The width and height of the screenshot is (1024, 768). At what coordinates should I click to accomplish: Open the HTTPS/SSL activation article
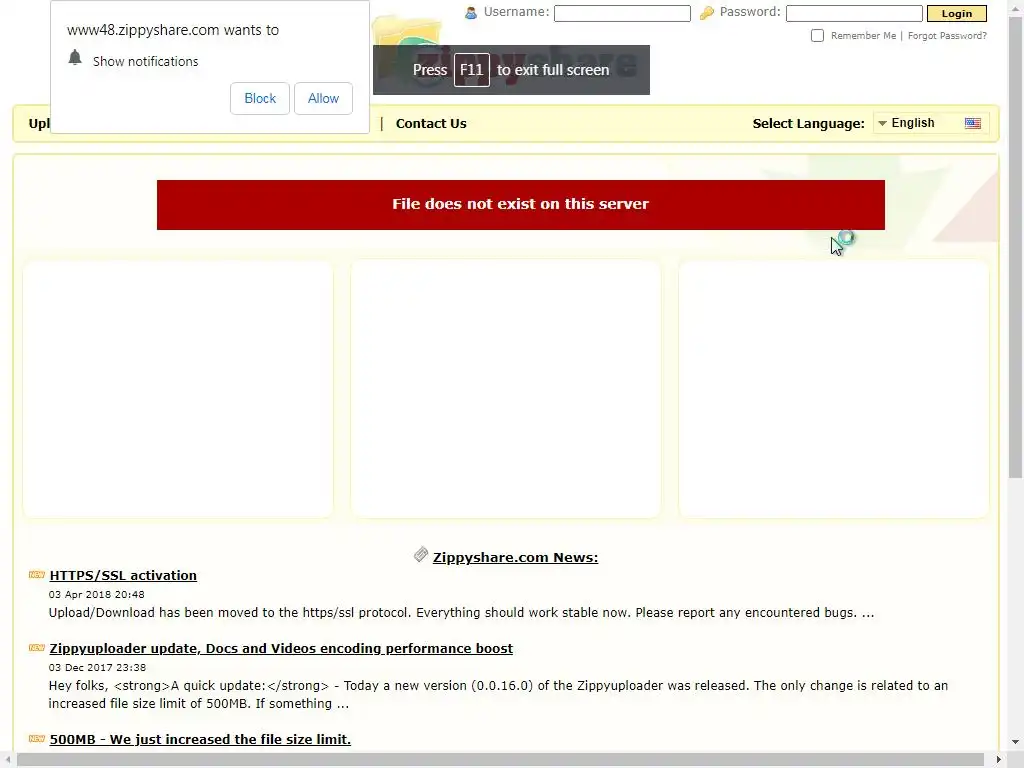pos(123,575)
